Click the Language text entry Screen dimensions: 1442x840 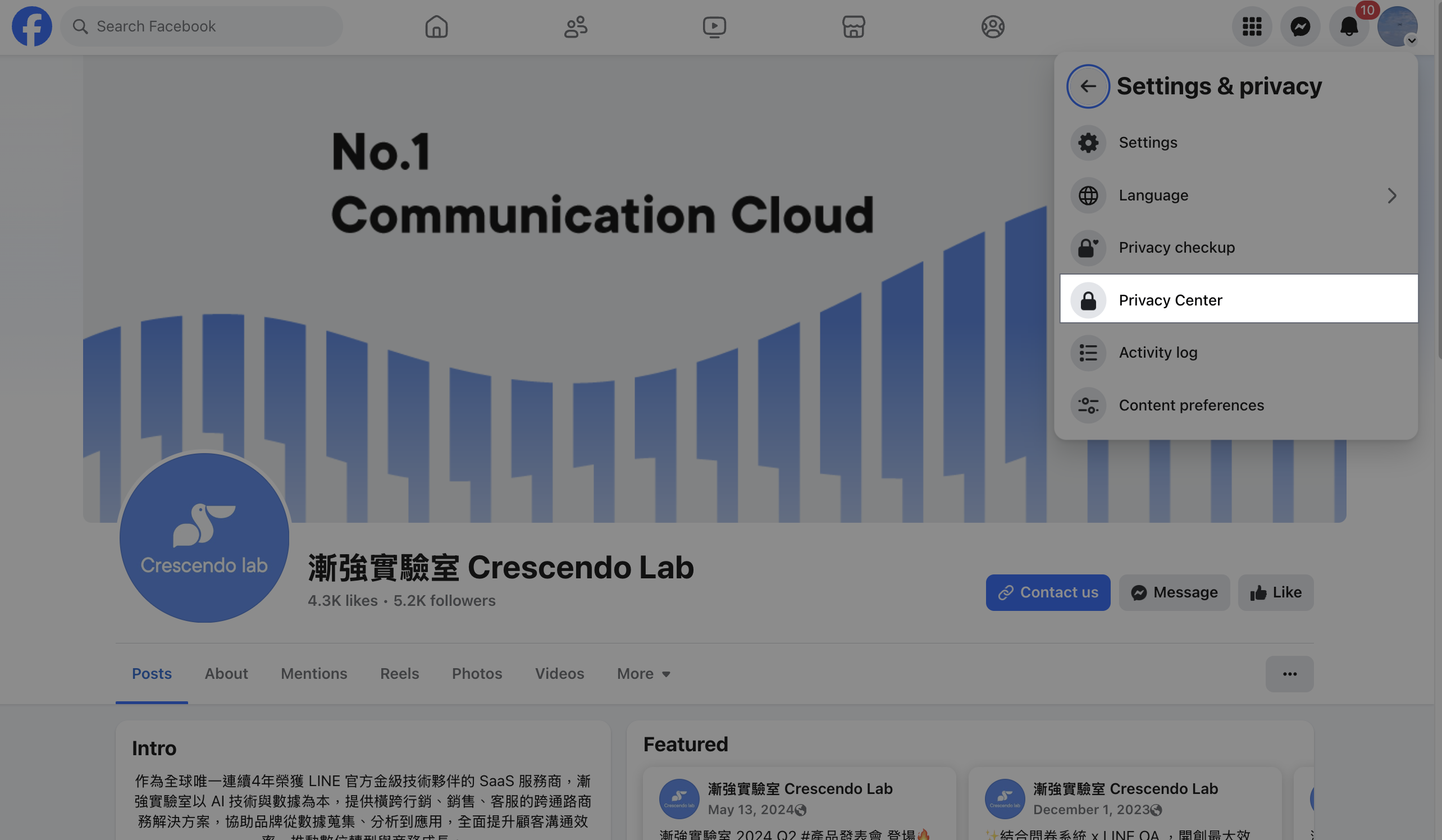1153,196
